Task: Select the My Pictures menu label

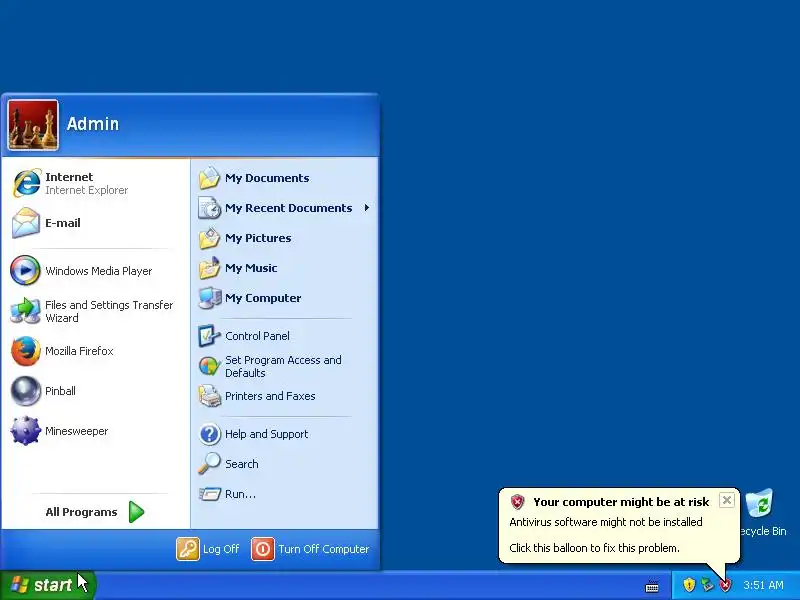Action: coord(258,238)
